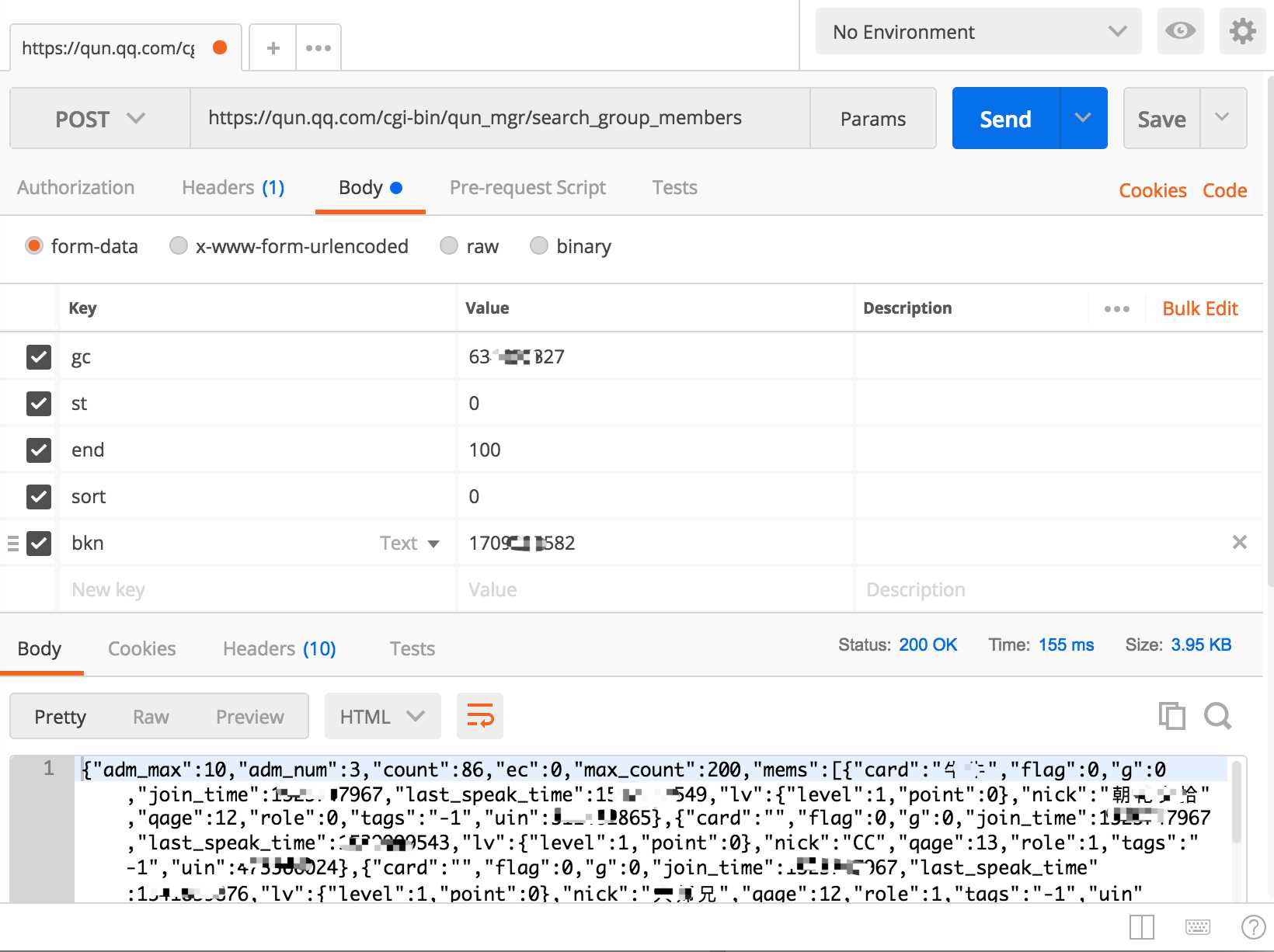Select the form-data radio button
Screen dimensions: 1274x952
[33, 246]
